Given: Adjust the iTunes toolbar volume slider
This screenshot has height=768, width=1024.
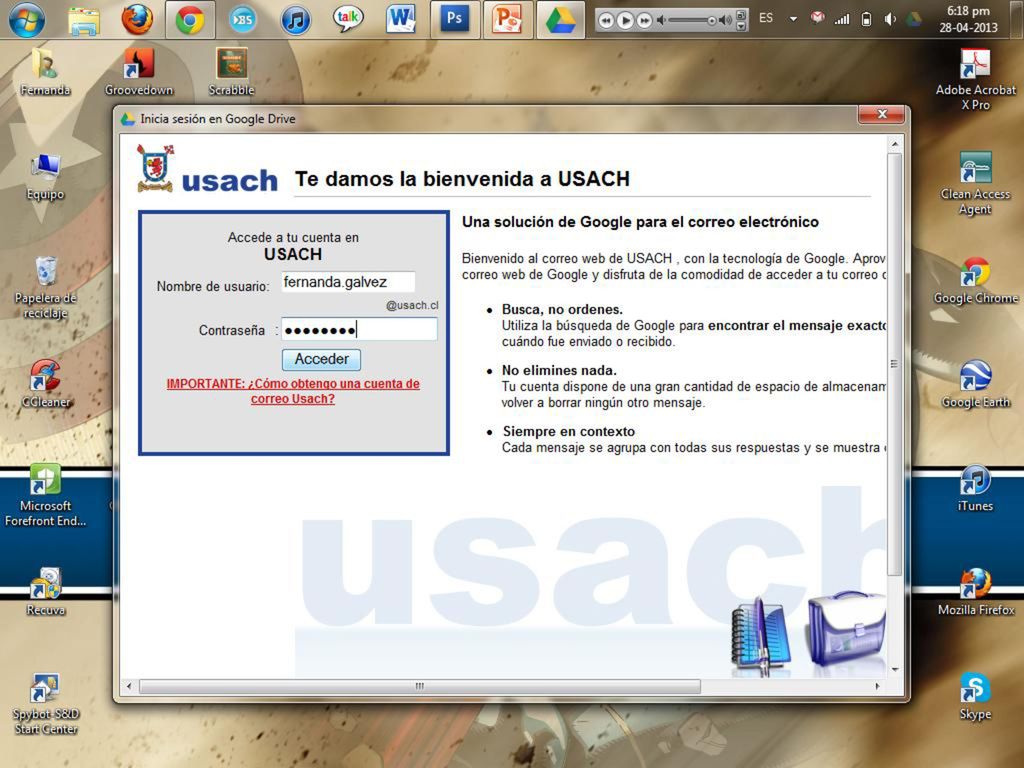Looking at the screenshot, I should point(694,21).
